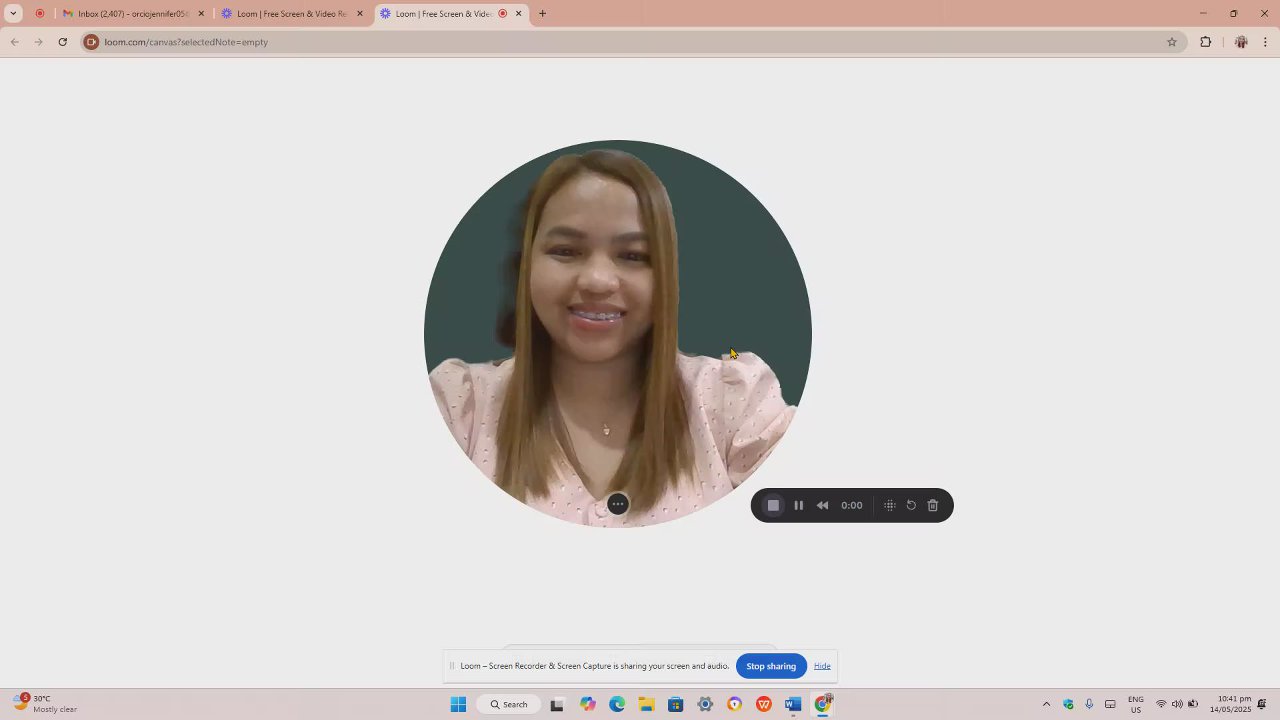The height and width of the screenshot is (720, 1280).
Task: Close the active Loom tab
Action: pos(519,14)
